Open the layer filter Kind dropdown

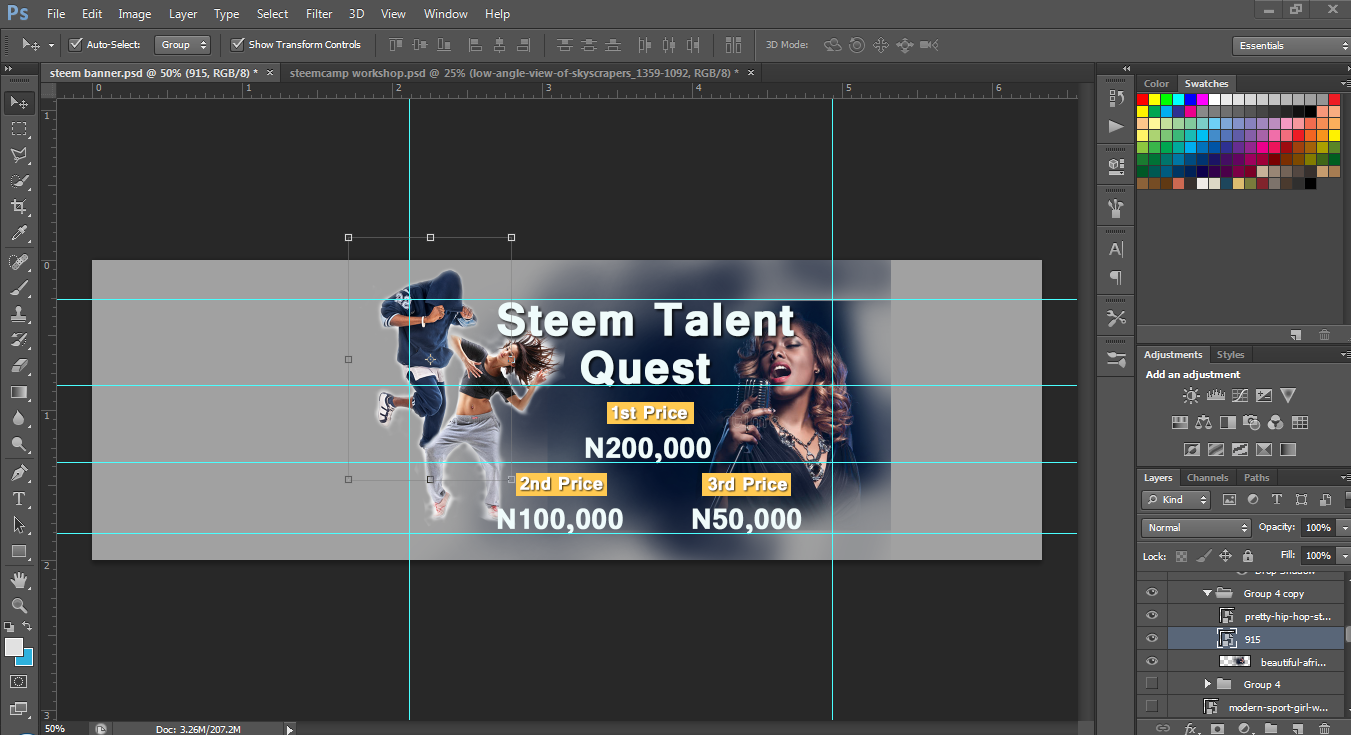[1176, 499]
